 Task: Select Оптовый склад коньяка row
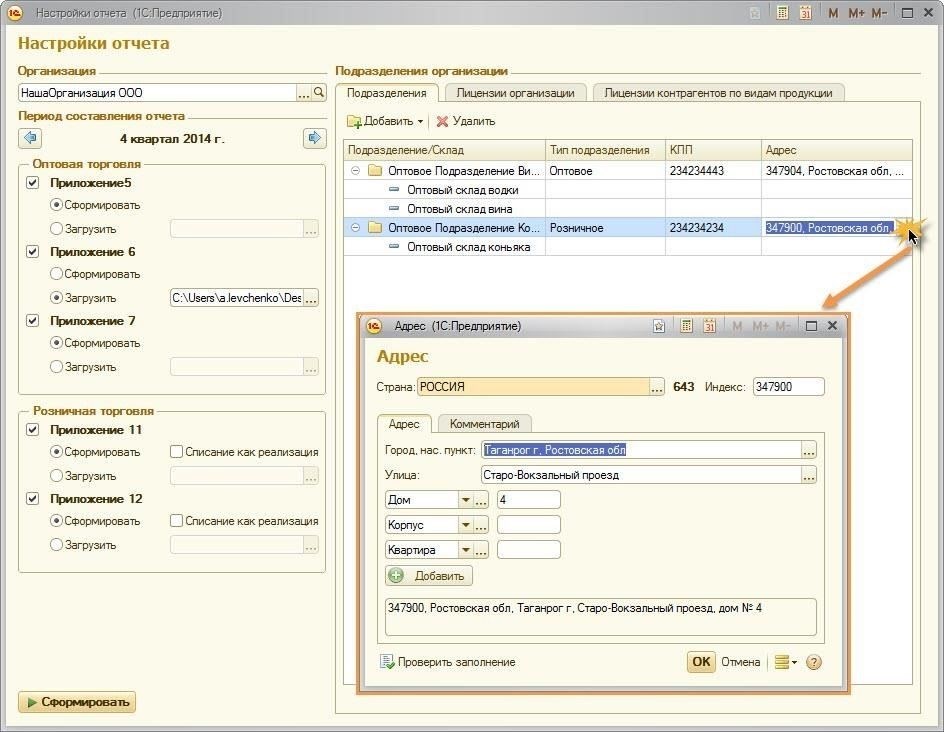click(628, 247)
